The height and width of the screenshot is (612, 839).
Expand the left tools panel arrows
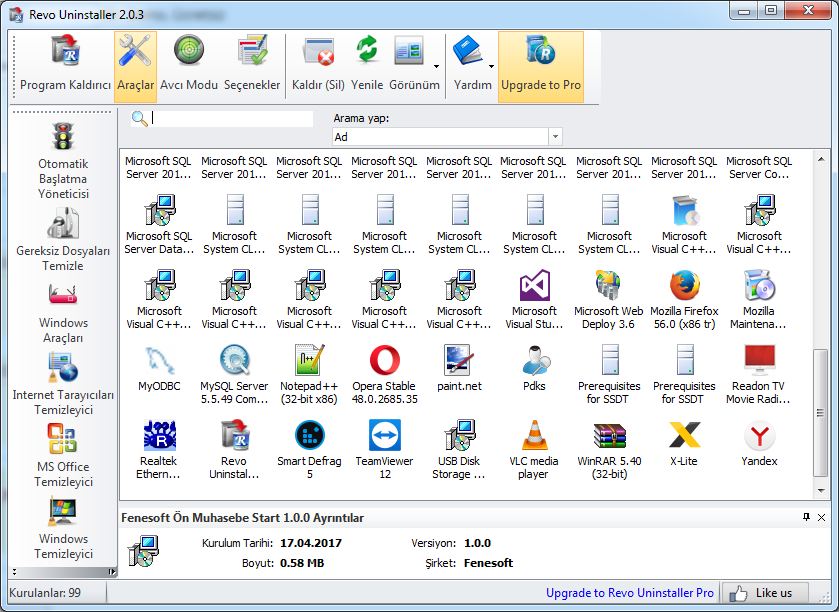point(112,572)
